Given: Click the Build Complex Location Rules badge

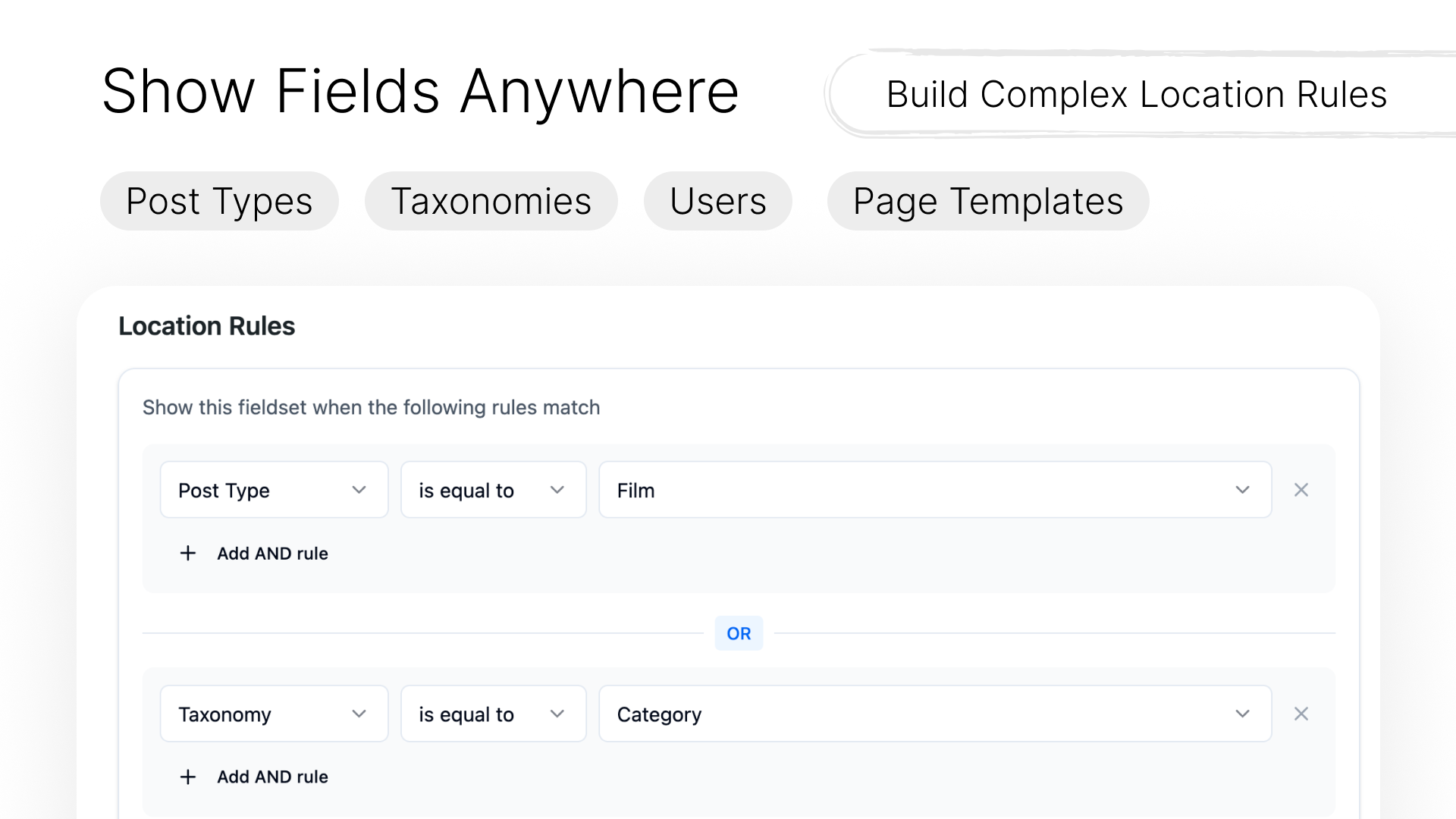Looking at the screenshot, I should [x=1136, y=94].
